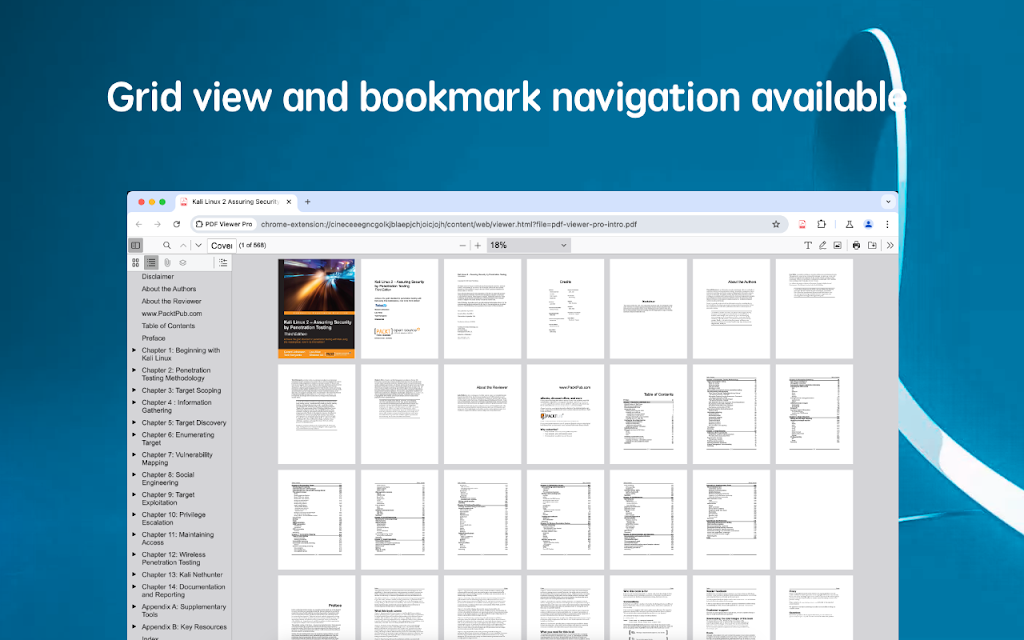Select the Kali Linux 2 browser tab
Image resolution: width=1024 pixels, height=640 pixels.
tap(235, 202)
